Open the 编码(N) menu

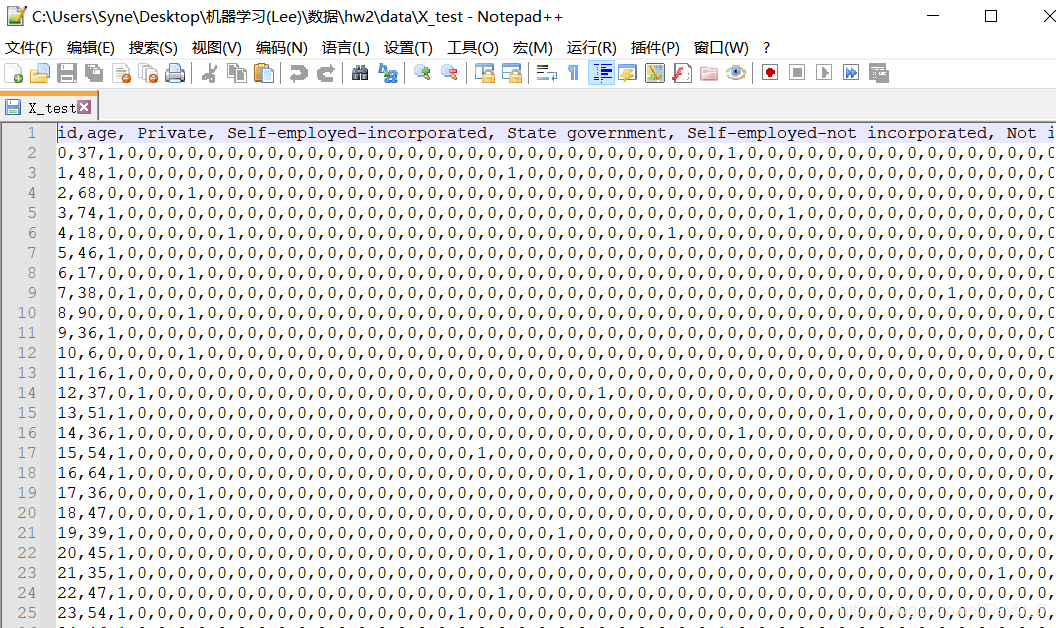point(282,48)
